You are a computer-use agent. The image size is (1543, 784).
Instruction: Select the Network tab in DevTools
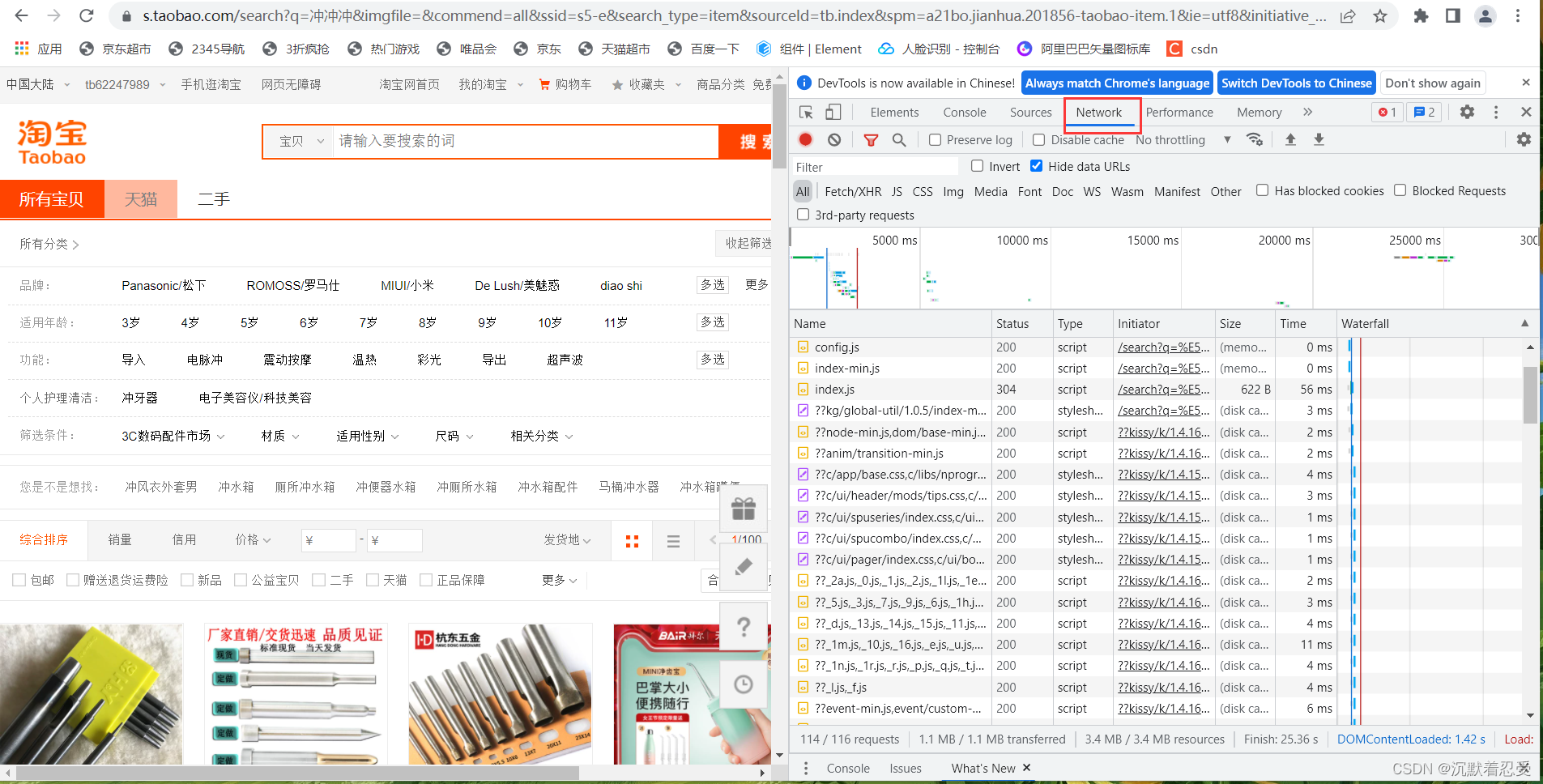pyautogui.click(x=1099, y=113)
